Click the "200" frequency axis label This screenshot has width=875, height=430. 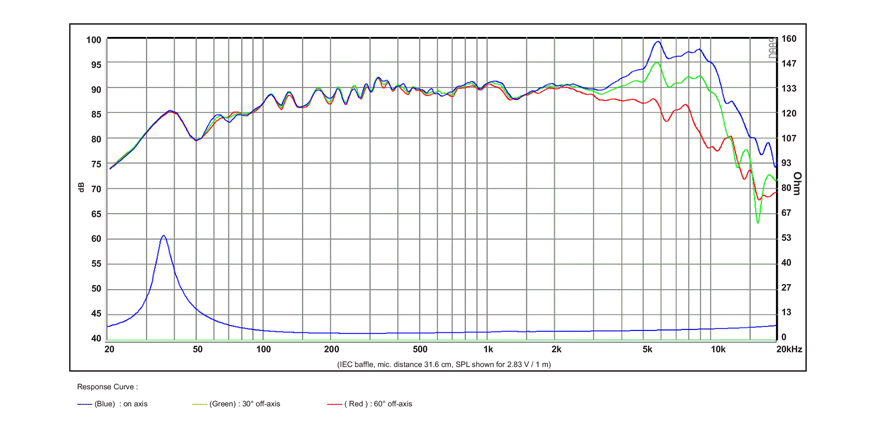tap(331, 350)
